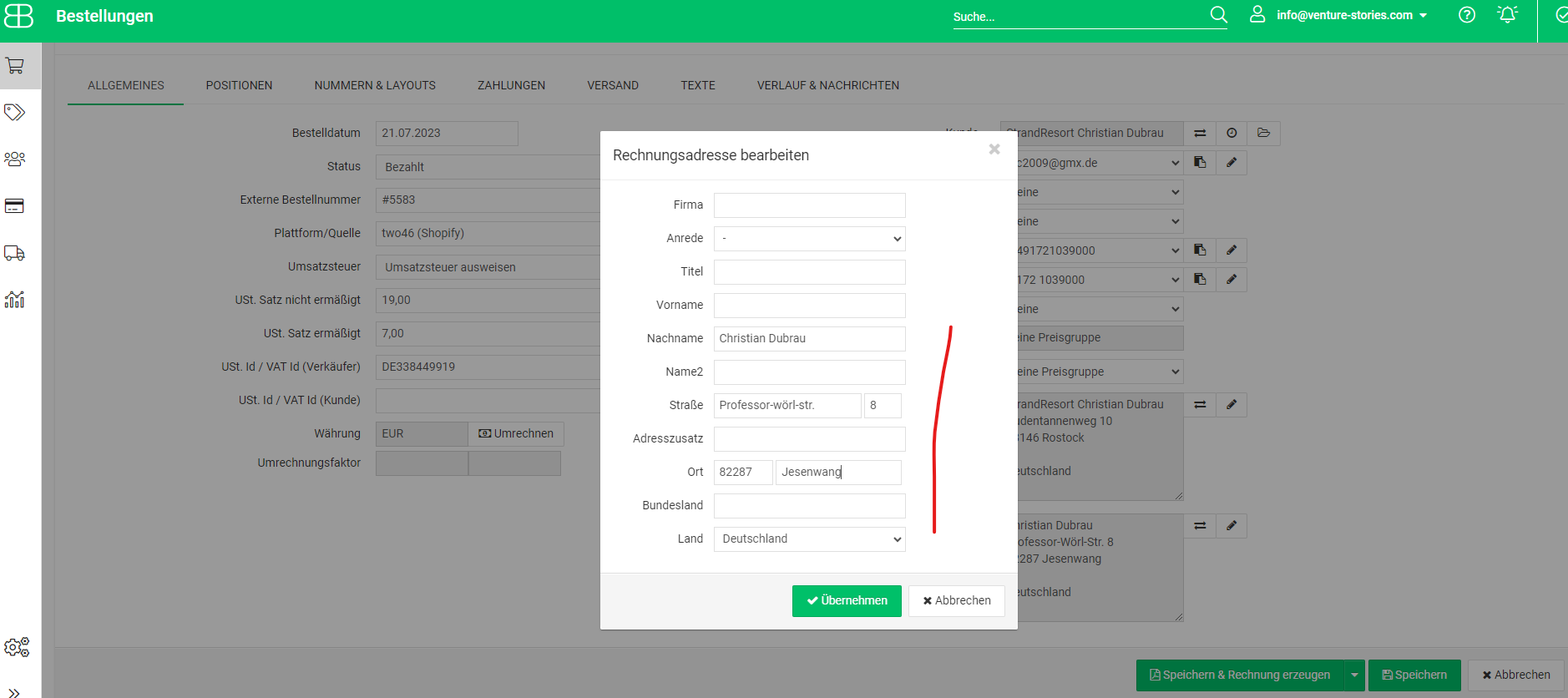Image resolution: width=1568 pixels, height=698 pixels.
Task: Open the Preisgruppe dropdown with arrow
Action: click(1100, 372)
